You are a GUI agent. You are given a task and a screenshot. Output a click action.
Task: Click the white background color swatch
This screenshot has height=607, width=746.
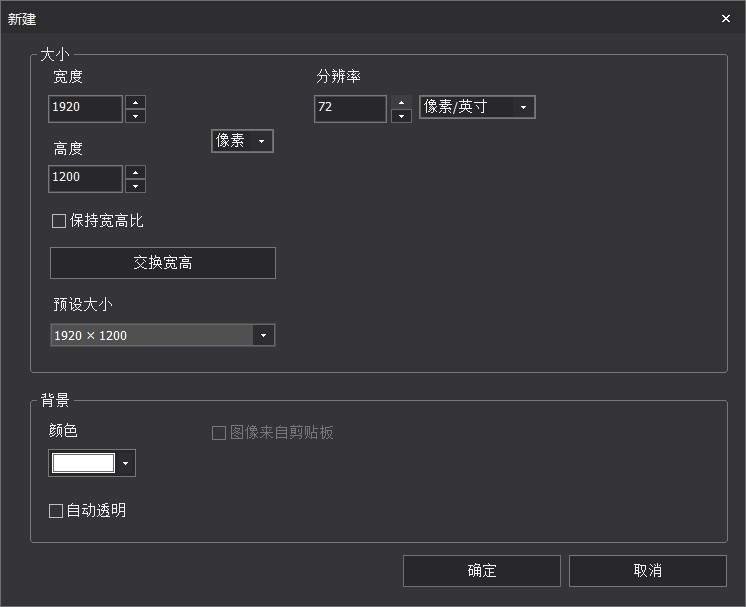(83, 463)
